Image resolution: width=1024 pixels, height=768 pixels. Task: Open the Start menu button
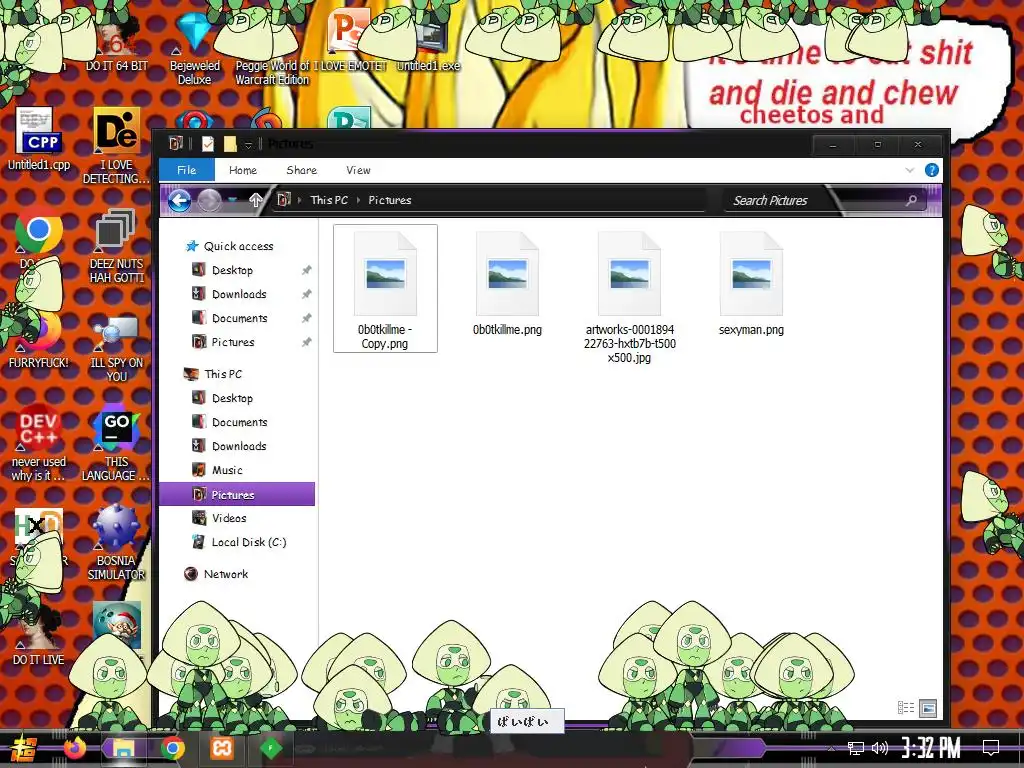24,748
